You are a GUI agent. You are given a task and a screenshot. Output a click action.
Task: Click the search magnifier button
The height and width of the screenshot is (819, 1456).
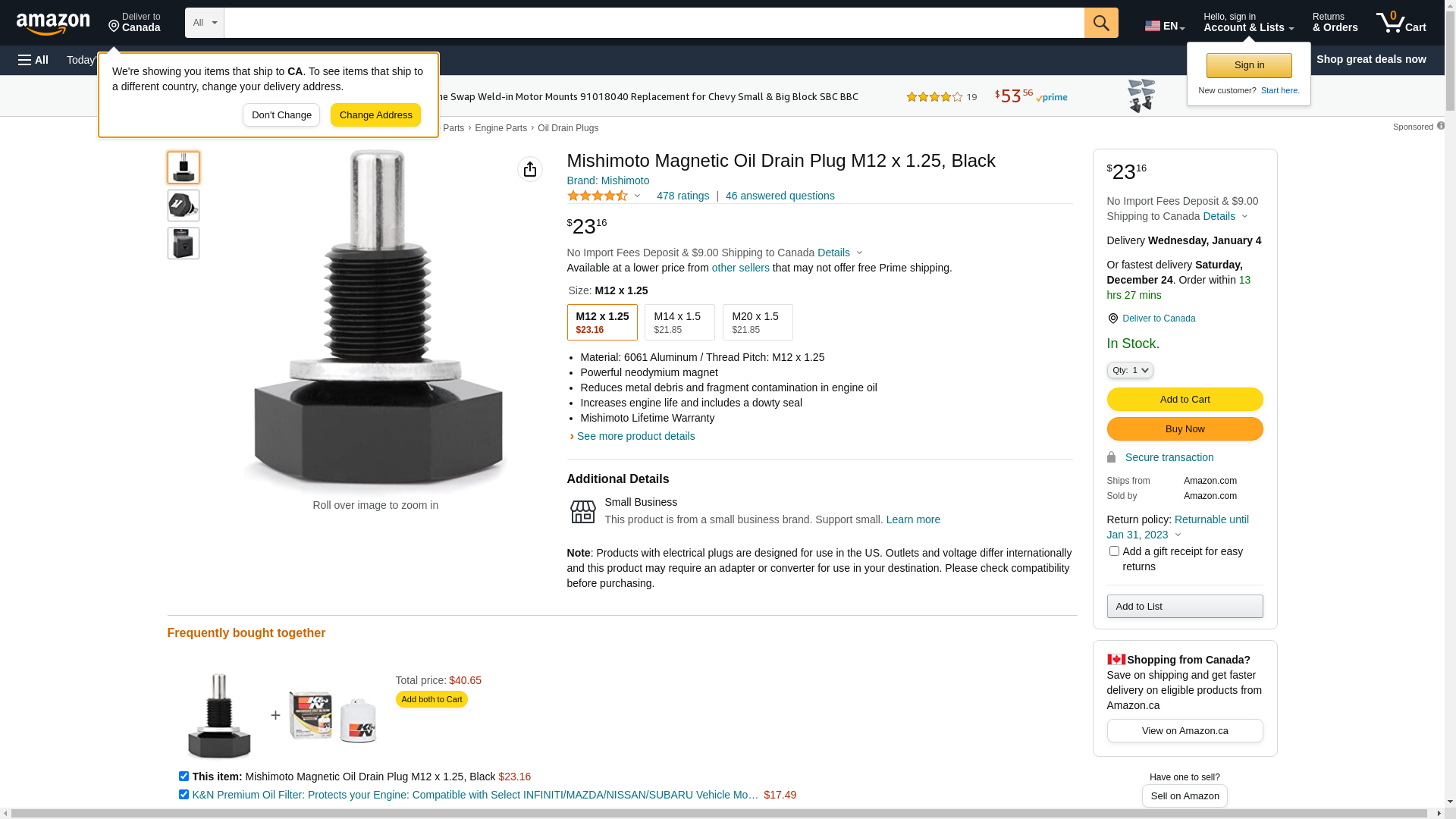(1101, 23)
